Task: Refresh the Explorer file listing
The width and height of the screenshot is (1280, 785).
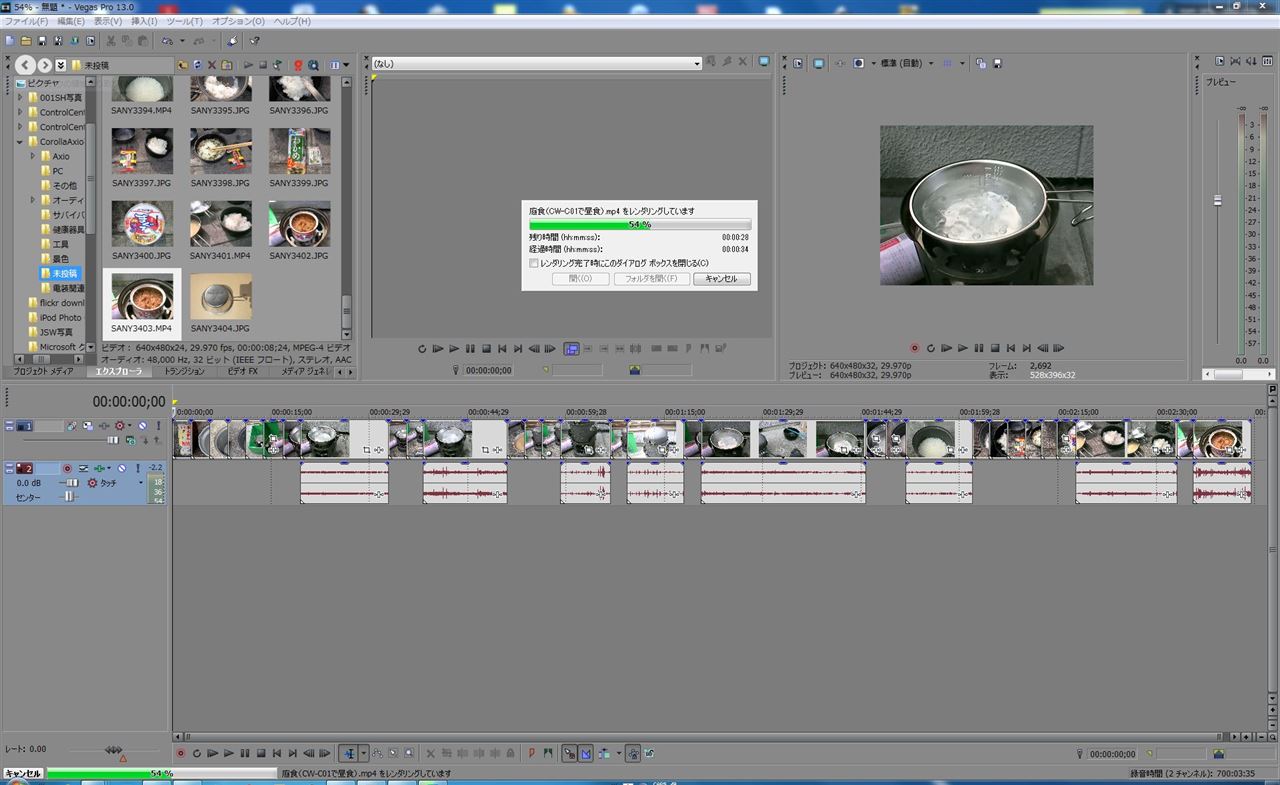Action: click(x=198, y=65)
